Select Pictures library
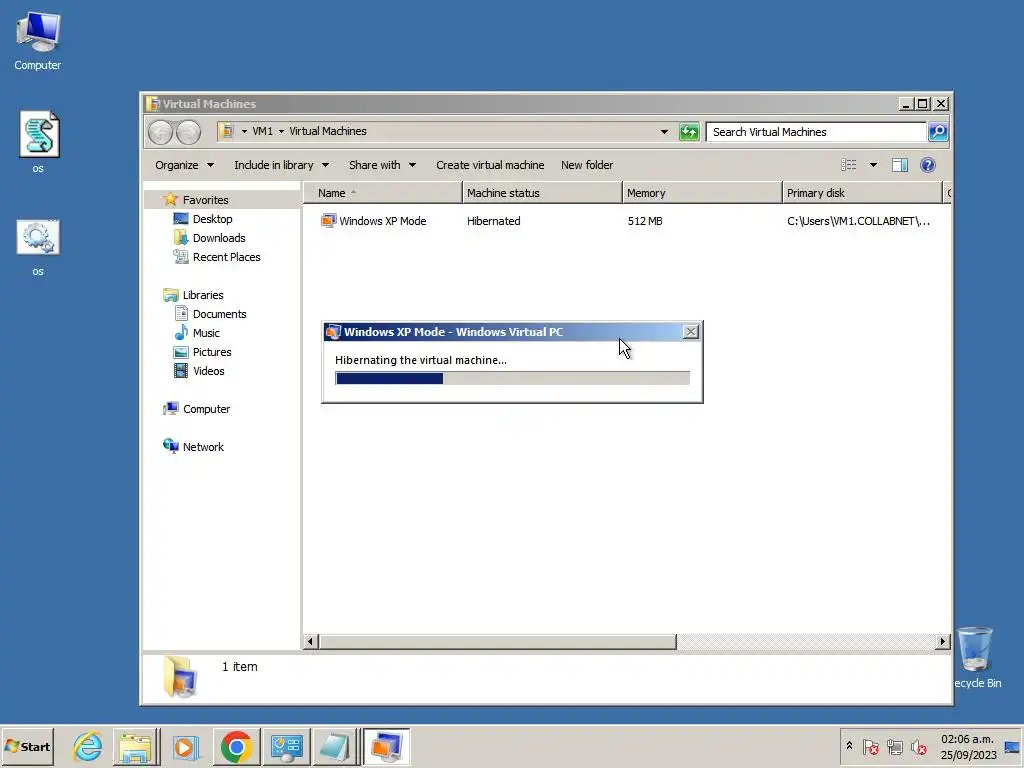 212,352
